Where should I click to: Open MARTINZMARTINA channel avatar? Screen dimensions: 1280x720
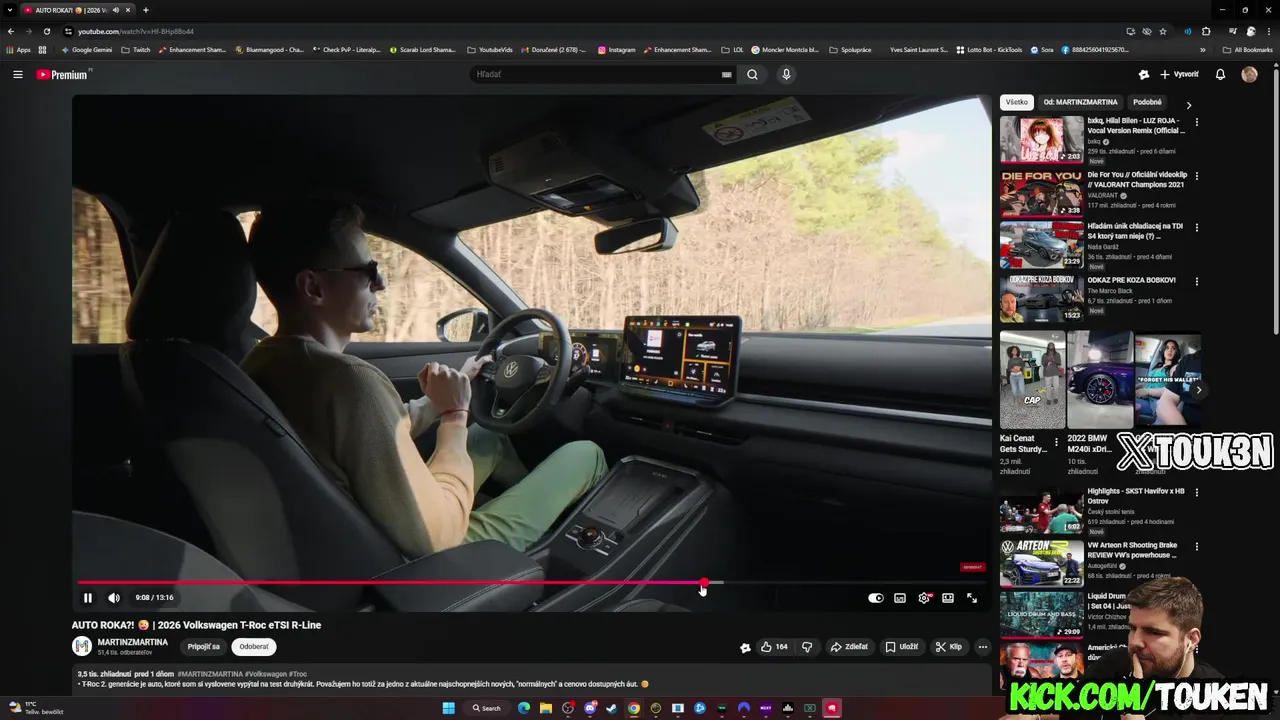[x=82, y=646]
